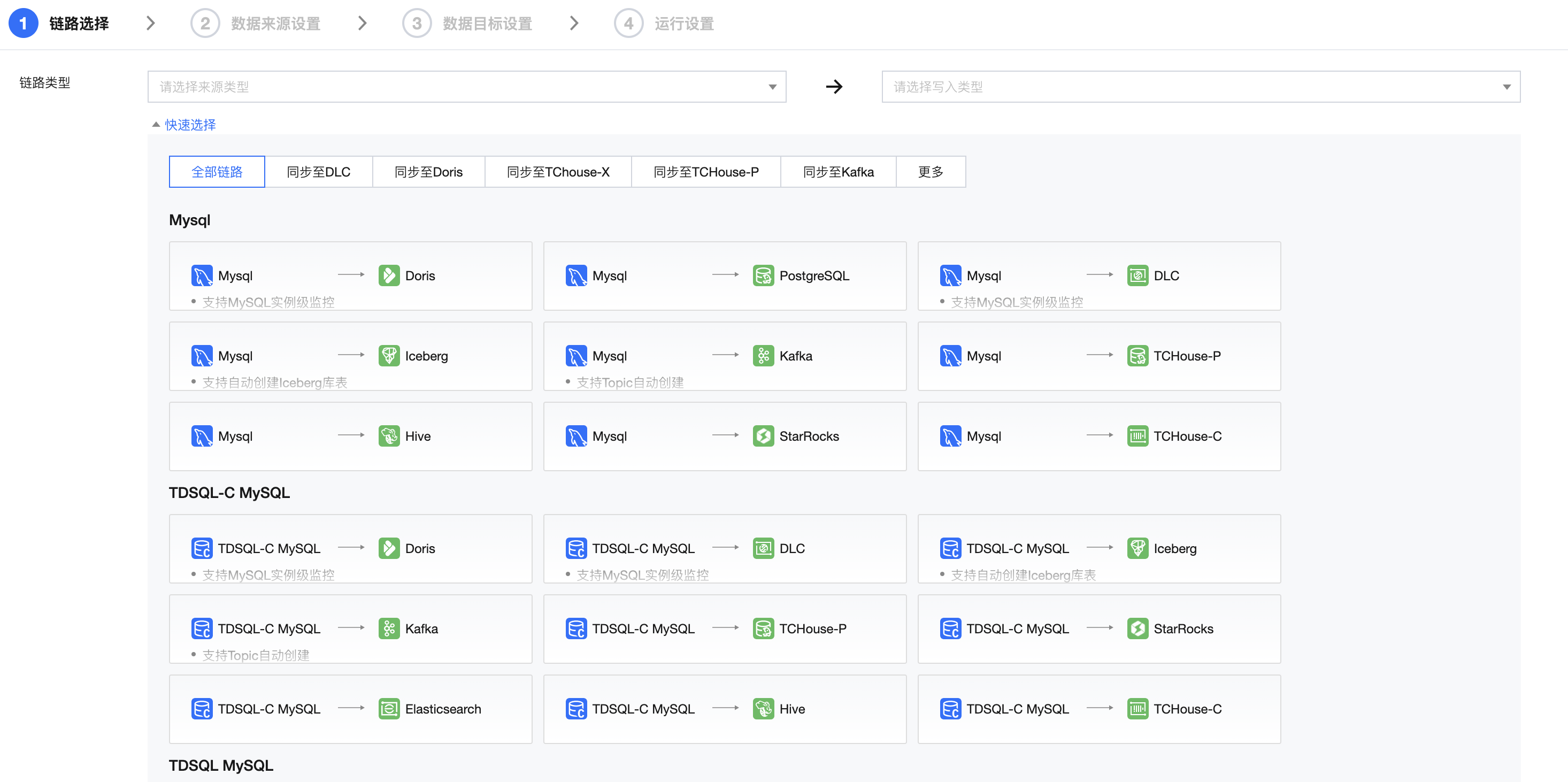Click the Kafka icon beside Mysql
This screenshot has width=1568, height=782.
(763, 356)
